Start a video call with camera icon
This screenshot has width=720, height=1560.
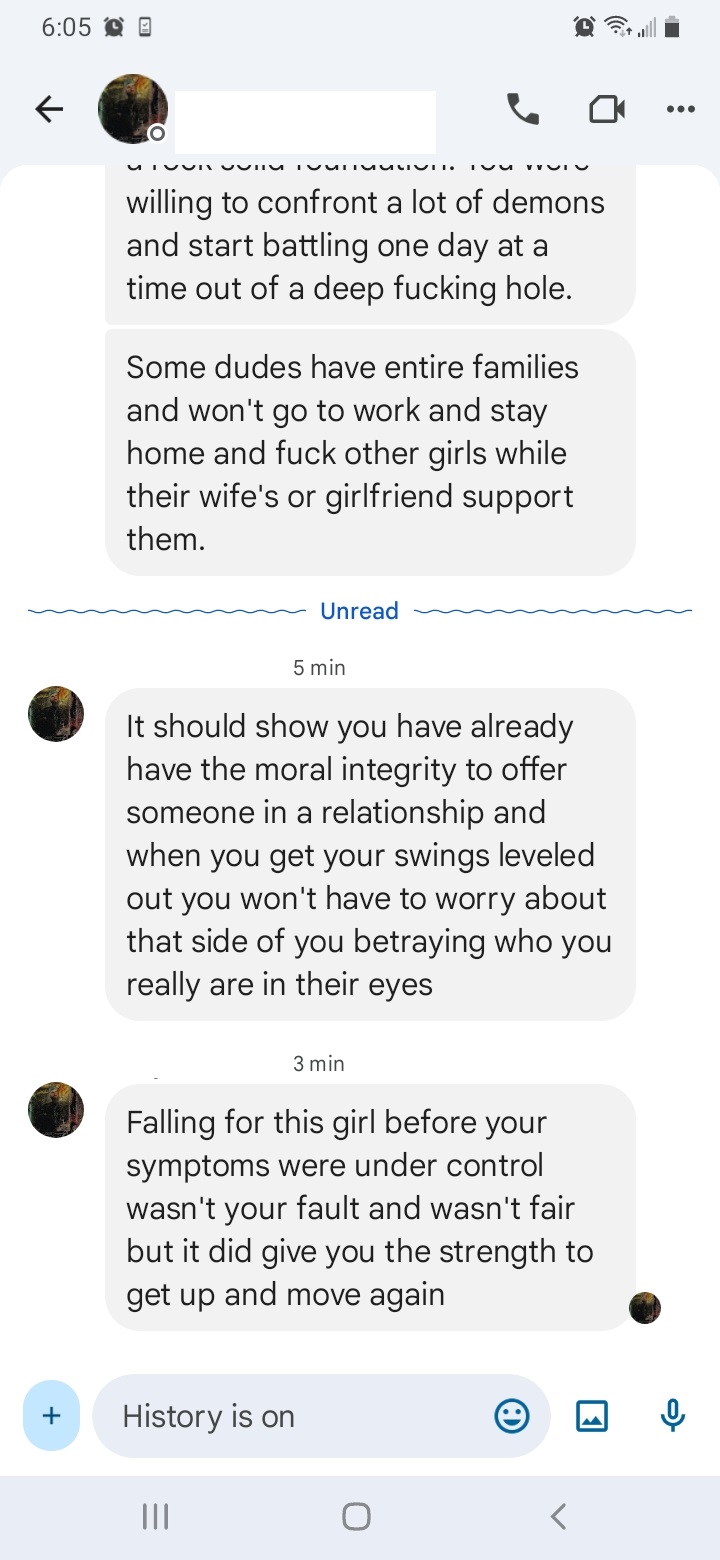pyautogui.click(x=606, y=110)
